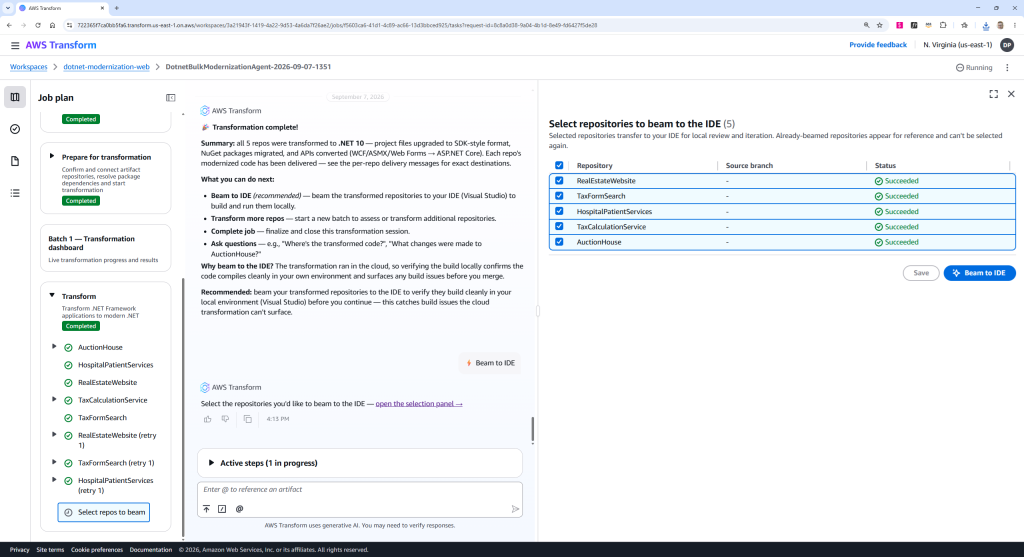Uncheck the TaxCalculationService repository checkbox
Screen dimensions: 1024x557
pyautogui.click(x=559, y=227)
